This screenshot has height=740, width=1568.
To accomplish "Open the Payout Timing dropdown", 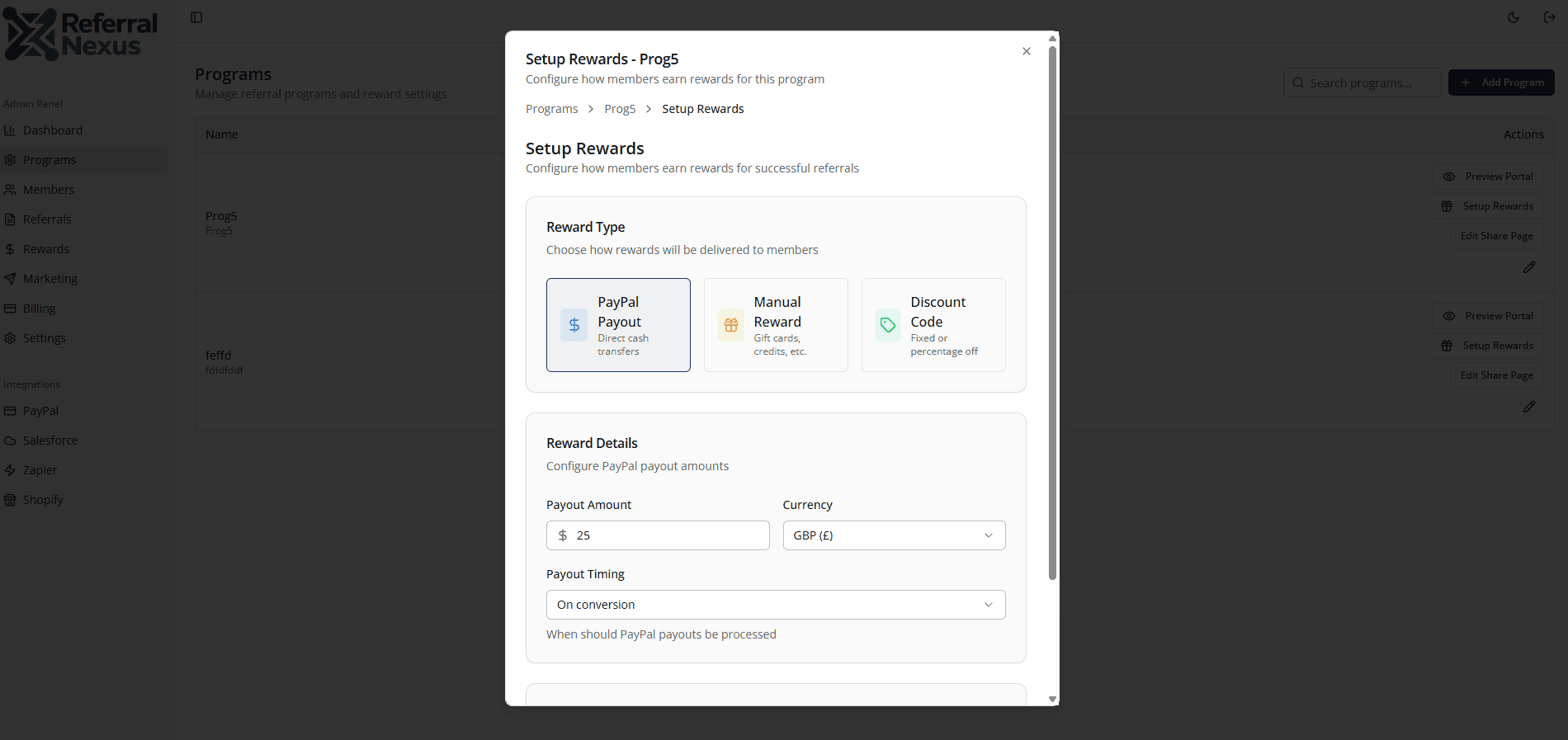I will tap(776, 605).
